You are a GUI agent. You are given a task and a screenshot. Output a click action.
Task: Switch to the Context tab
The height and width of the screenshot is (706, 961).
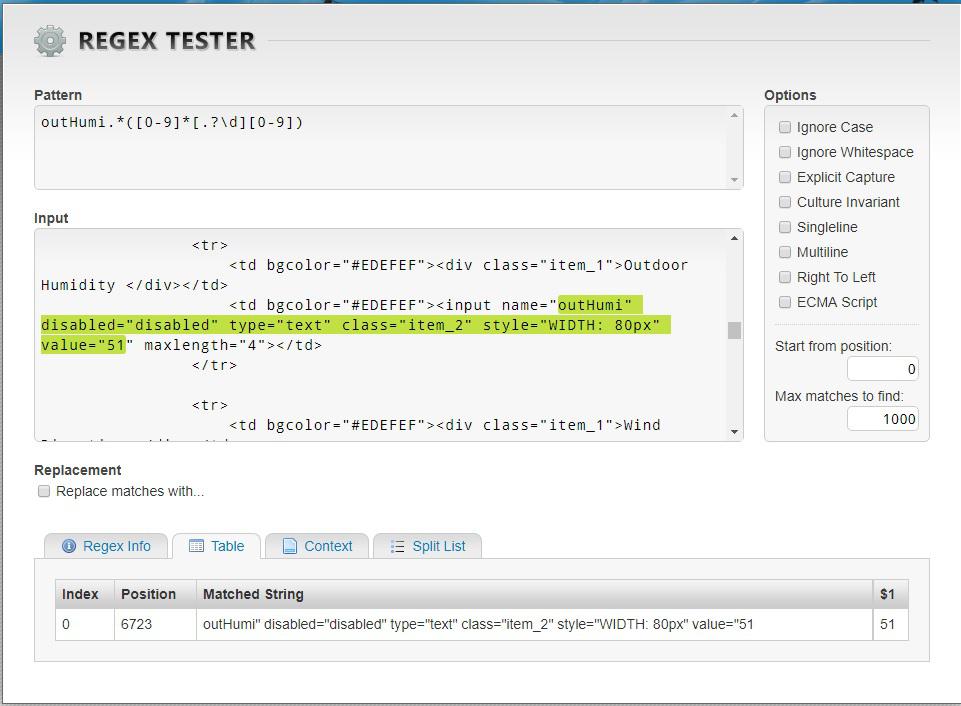(317, 546)
